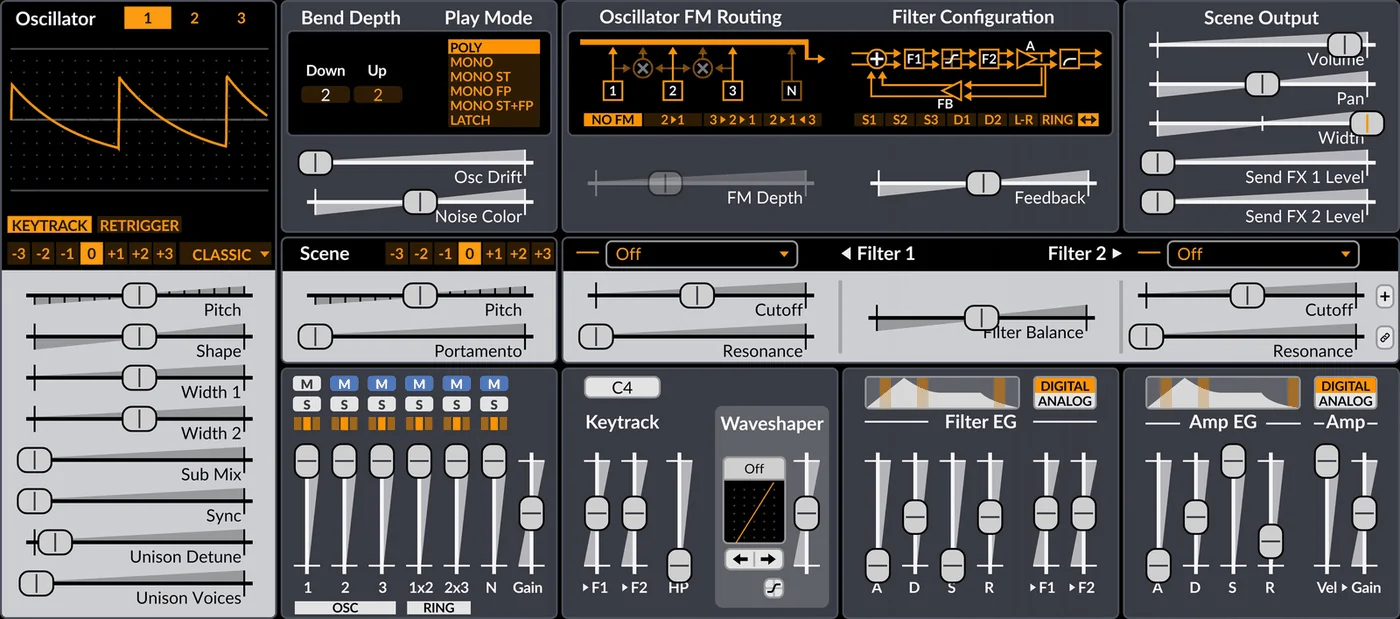Image resolution: width=1400 pixels, height=619 pixels.
Task: Solo the 2x3 ring modulation channel
Action: tap(456, 404)
